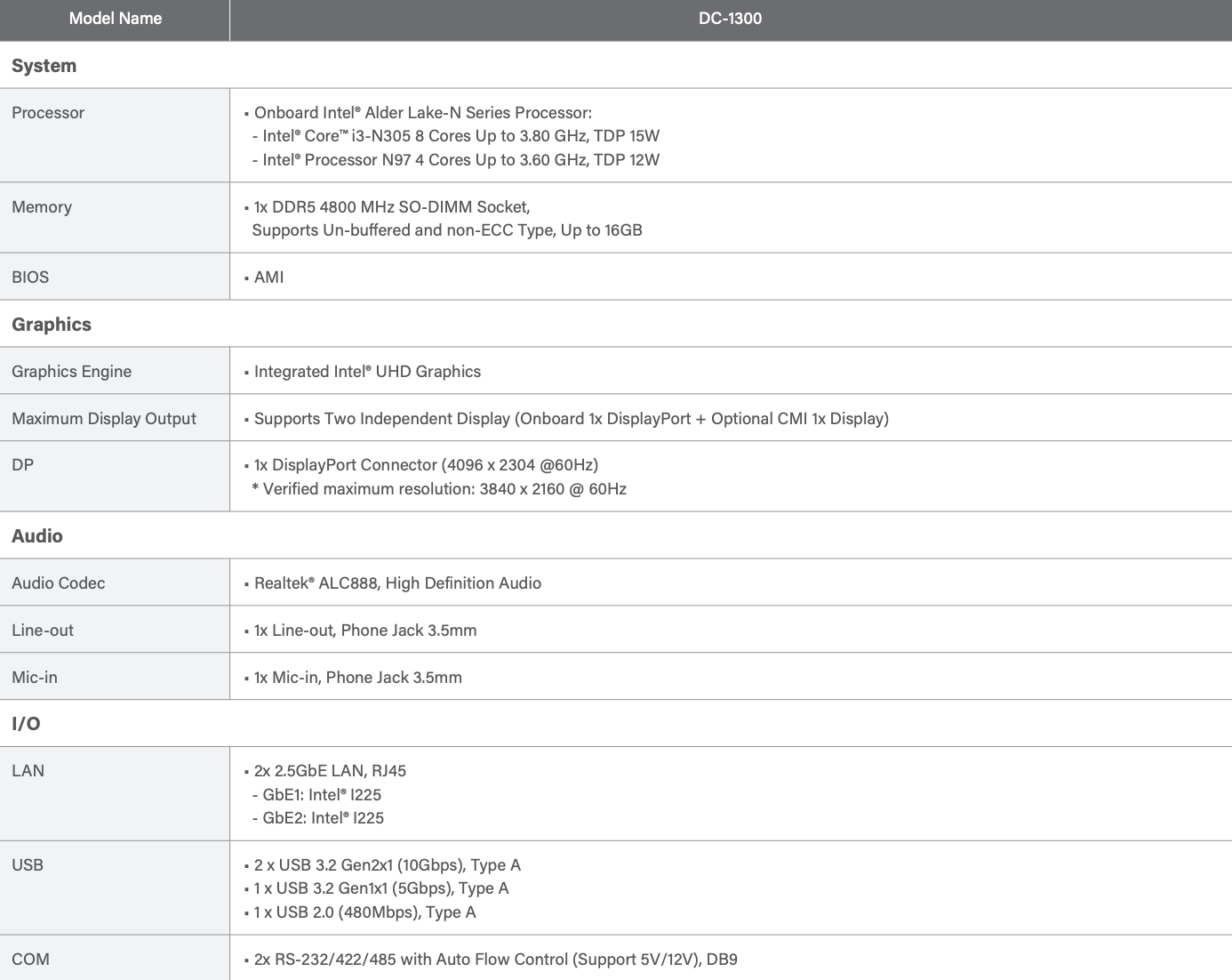The height and width of the screenshot is (980, 1232).
Task: Select 'Verified maximum resolution: 3840 x 2160' note
Action: pyautogui.click(x=439, y=489)
